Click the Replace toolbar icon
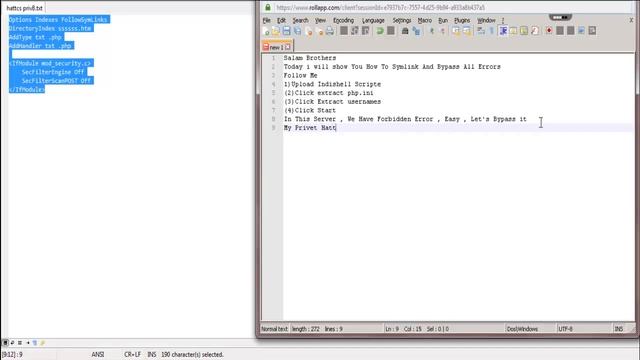 pyautogui.click(x=416, y=31)
